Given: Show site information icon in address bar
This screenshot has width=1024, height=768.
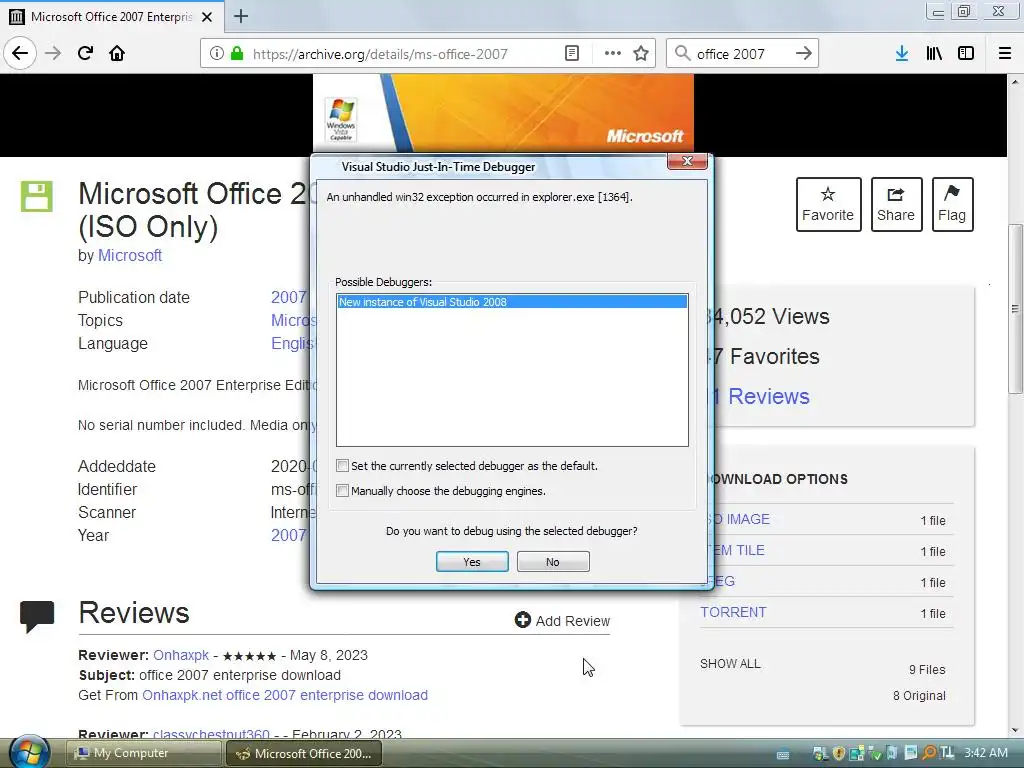Looking at the screenshot, I should point(216,54).
